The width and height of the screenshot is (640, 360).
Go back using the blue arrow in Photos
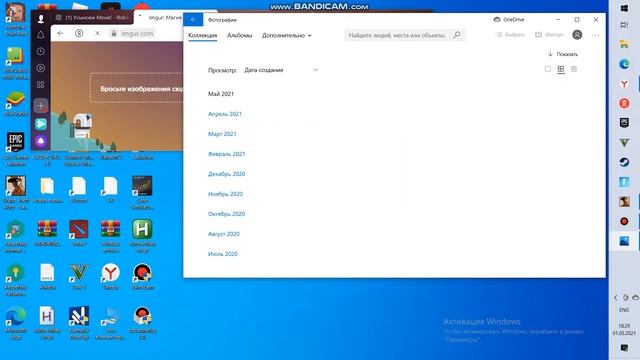193,20
